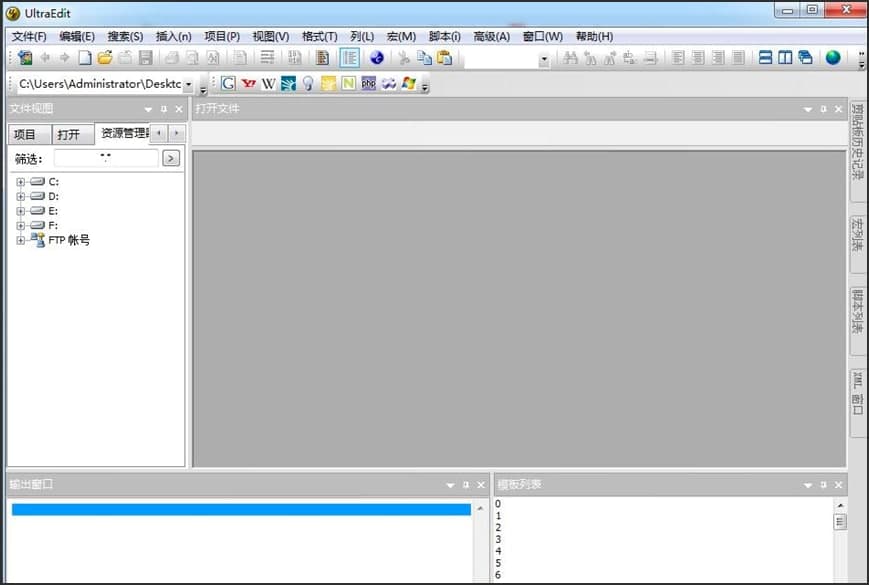Select the PHP tool icon
The image size is (869, 585).
coord(367,84)
